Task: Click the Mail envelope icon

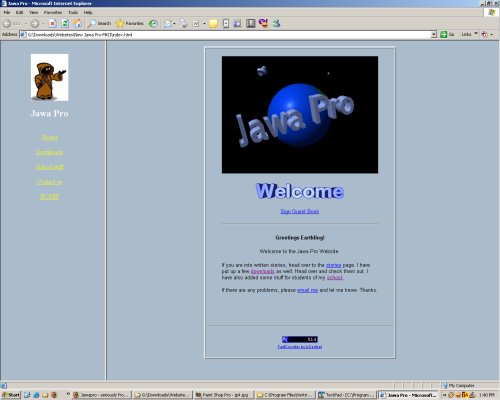Action: pos(168,23)
